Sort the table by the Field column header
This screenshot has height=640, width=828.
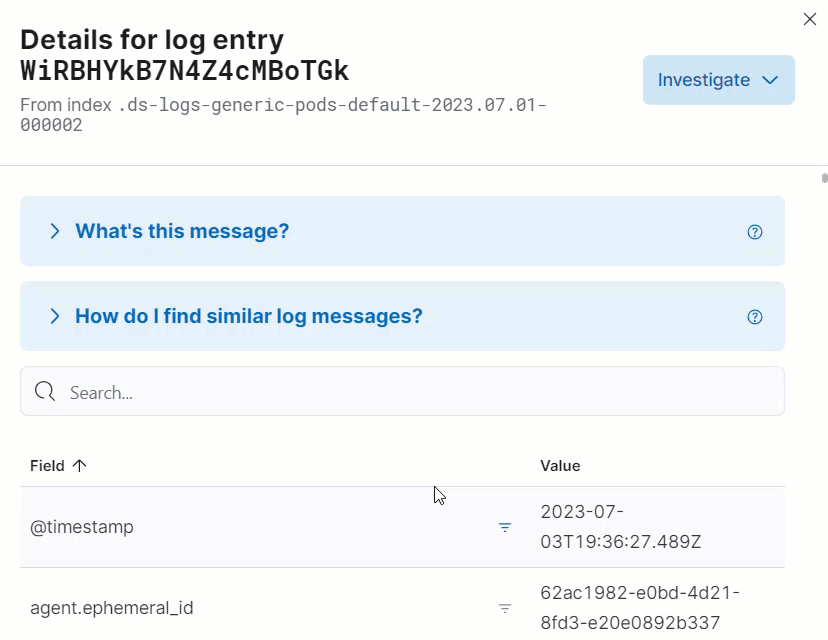click(46, 465)
